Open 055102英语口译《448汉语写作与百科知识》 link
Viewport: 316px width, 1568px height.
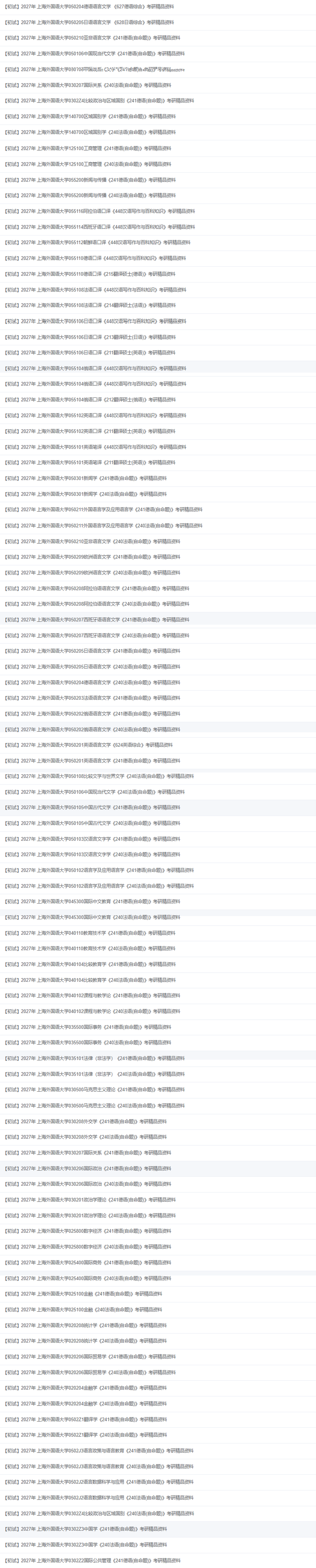click(x=95, y=416)
